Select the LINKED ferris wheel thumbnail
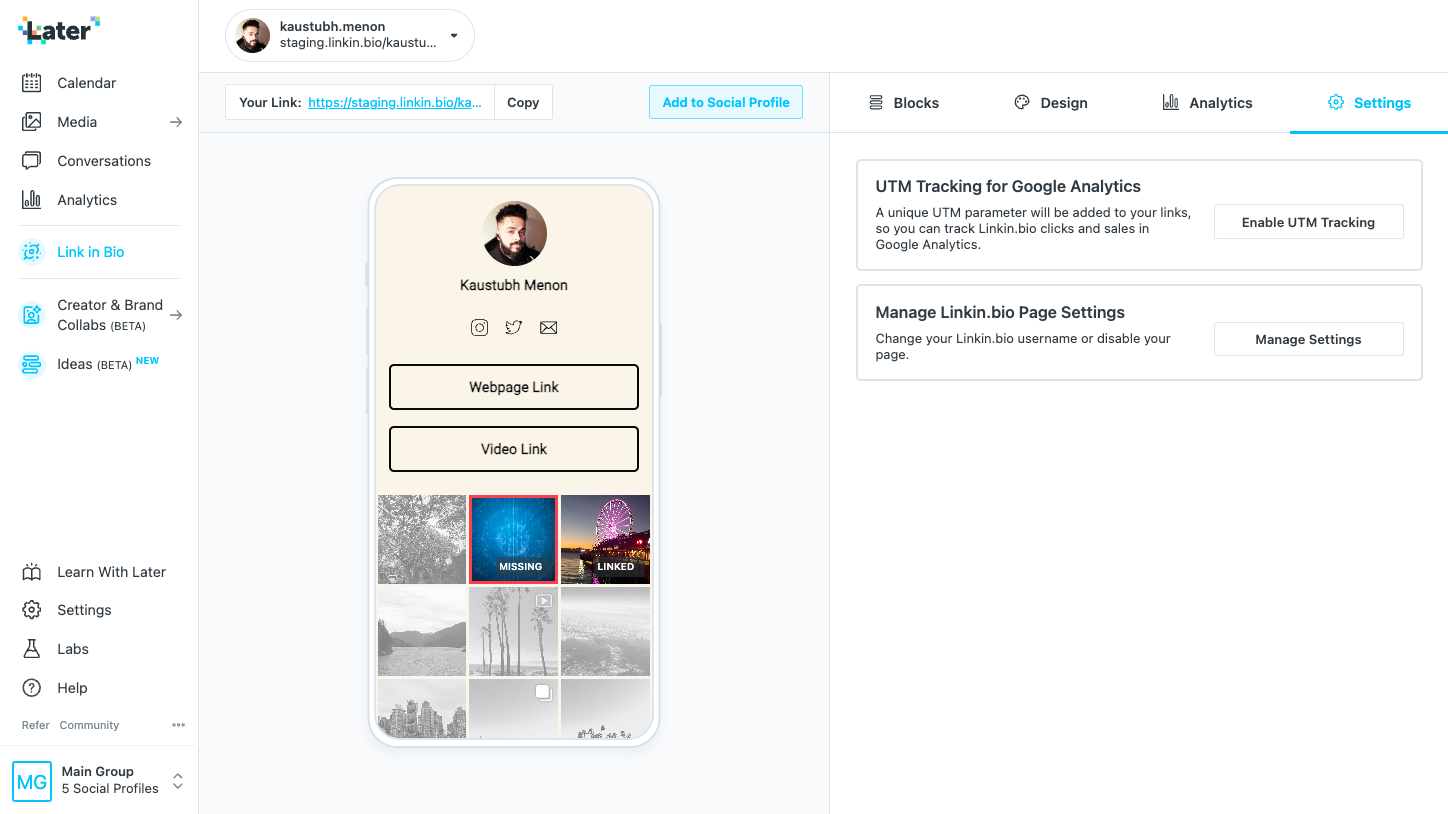 605,539
